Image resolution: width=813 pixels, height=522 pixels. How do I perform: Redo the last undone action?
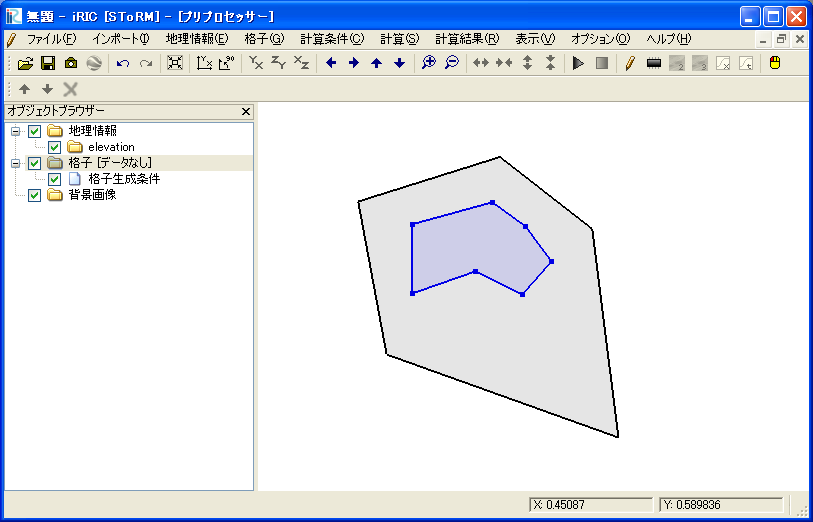[146, 63]
